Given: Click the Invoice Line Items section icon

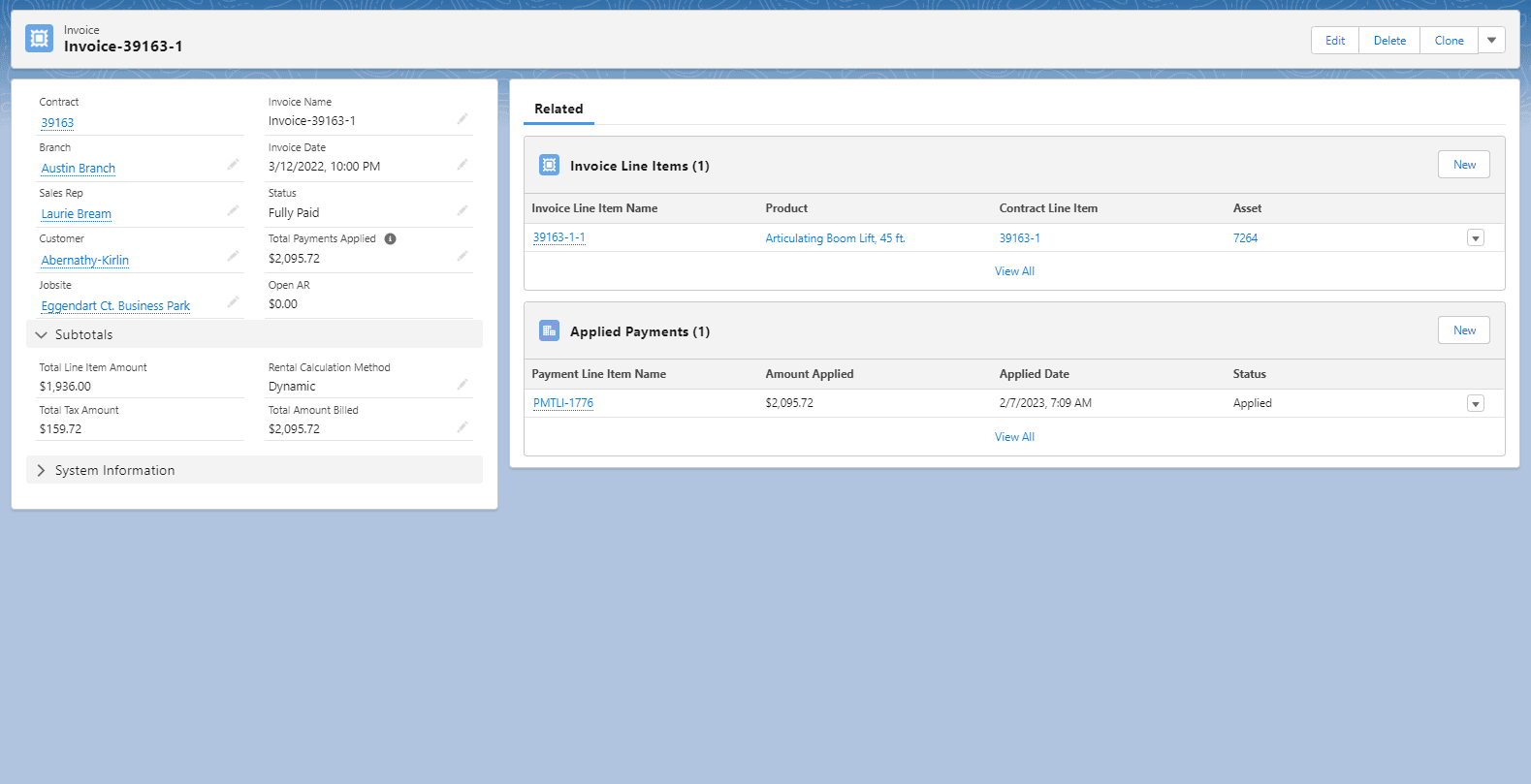Looking at the screenshot, I should (x=549, y=166).
